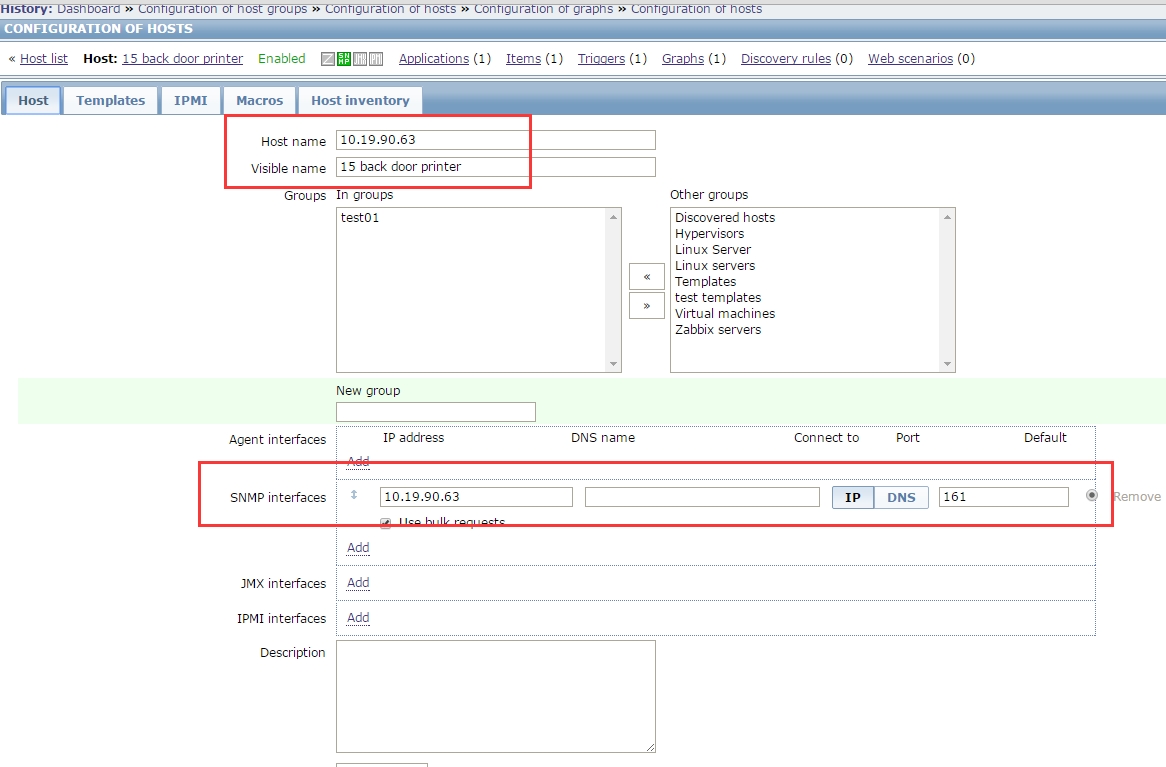Switch to the Host tab
The image size is (1166, 767).
[x=33, y=100]
